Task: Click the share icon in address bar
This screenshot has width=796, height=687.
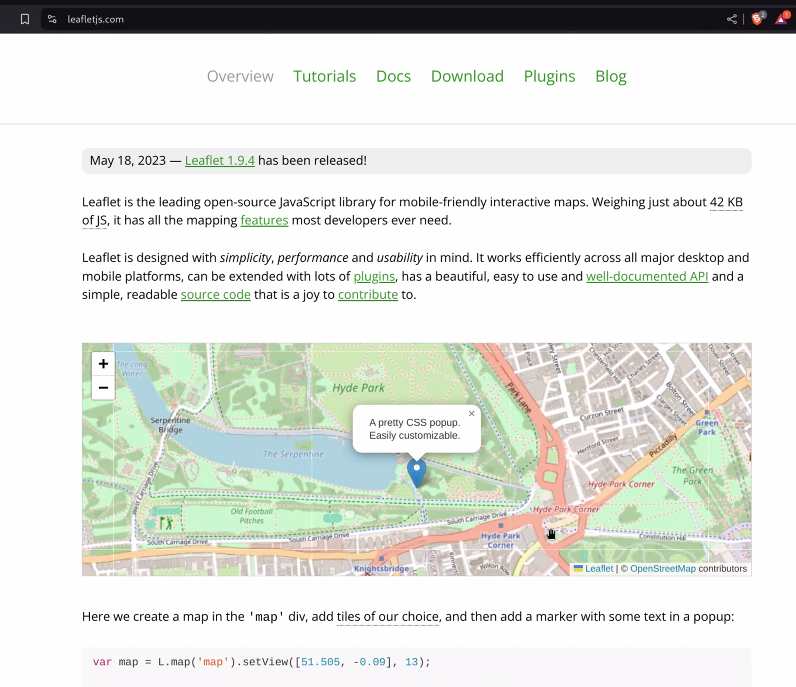Action: tap(732, 19)
